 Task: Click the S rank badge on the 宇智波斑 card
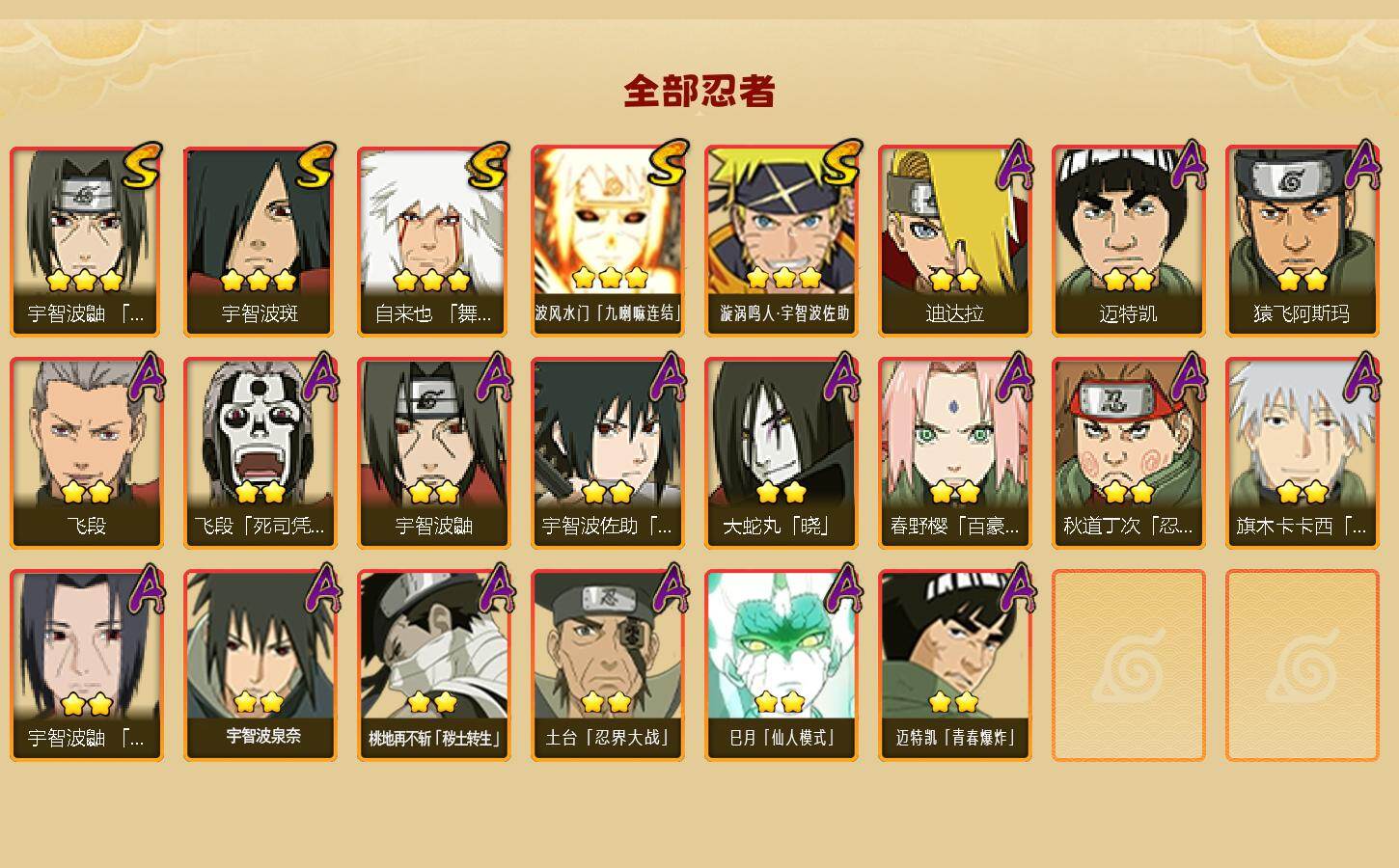(315, 166)
